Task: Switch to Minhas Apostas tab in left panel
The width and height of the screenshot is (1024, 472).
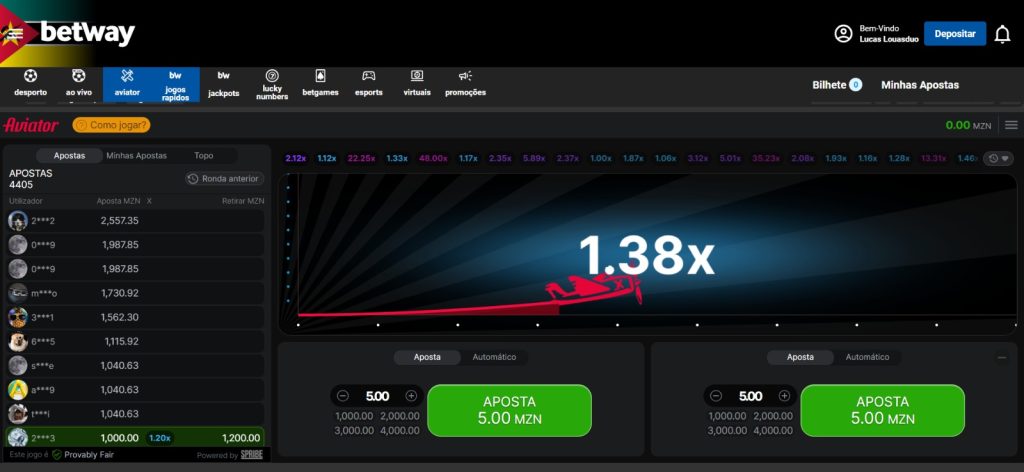Action: coord(136,155)
